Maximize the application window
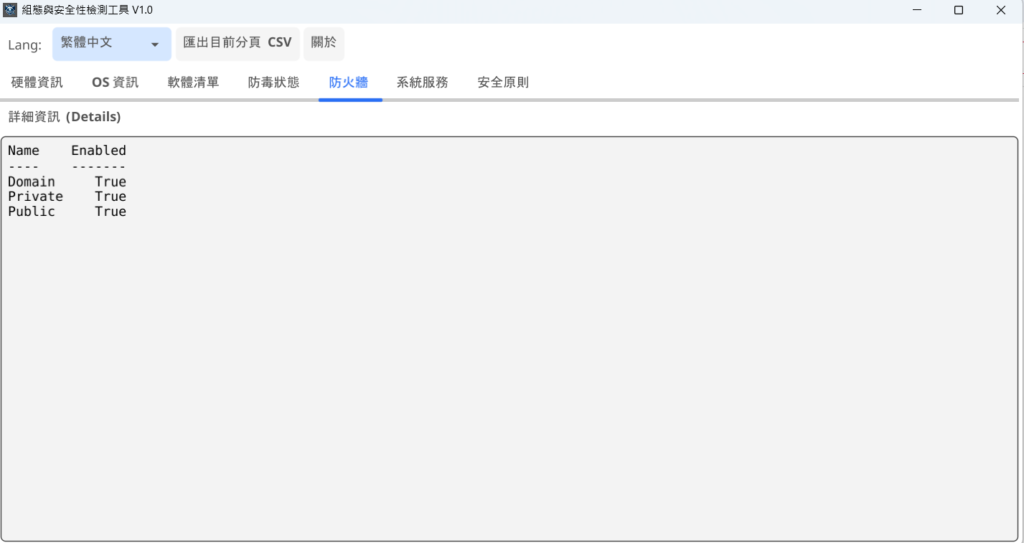The image size is (1024, 543). (x=958, y=10)
